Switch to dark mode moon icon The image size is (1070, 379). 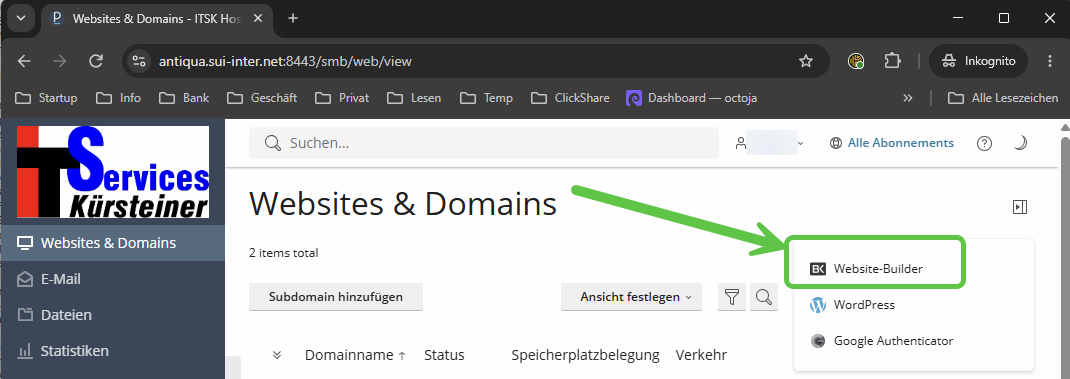1020,143
